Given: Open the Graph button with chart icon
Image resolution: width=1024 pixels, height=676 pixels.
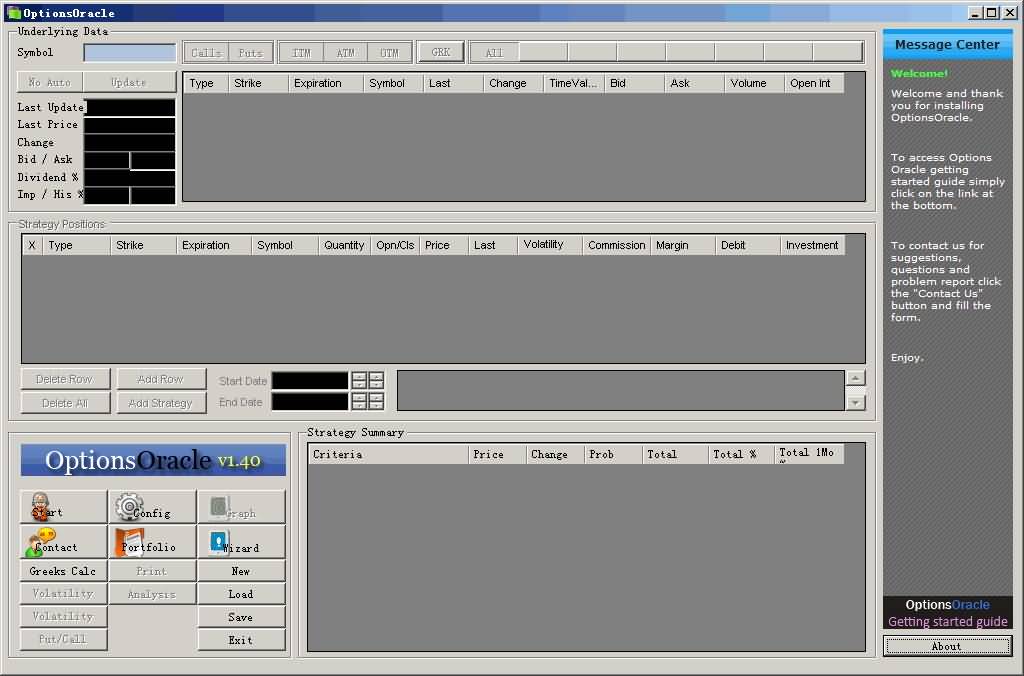Looking at the screenshot, I should coord(241,507).
